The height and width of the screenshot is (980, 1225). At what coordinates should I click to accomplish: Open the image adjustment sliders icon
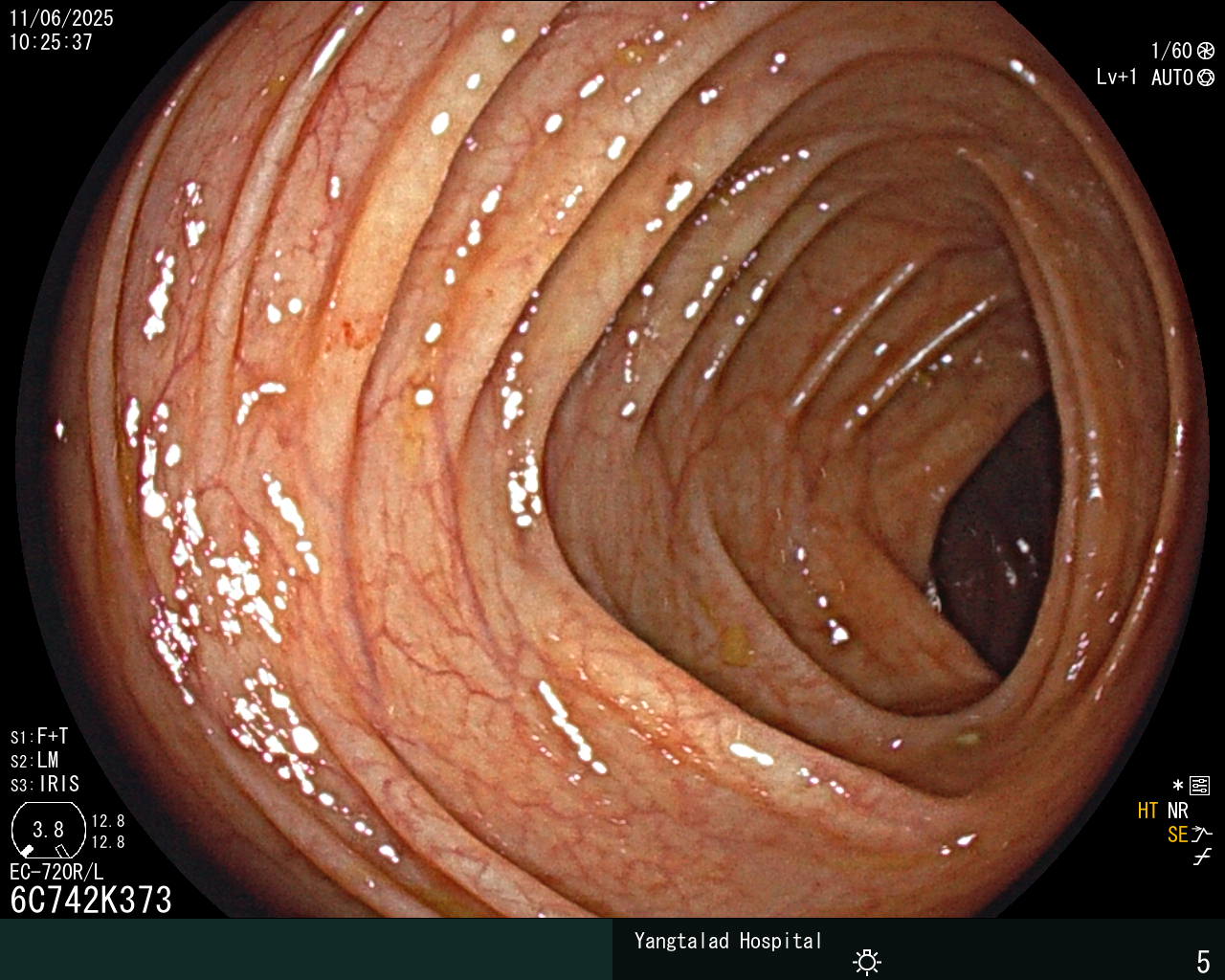[x=1199, y=787]
